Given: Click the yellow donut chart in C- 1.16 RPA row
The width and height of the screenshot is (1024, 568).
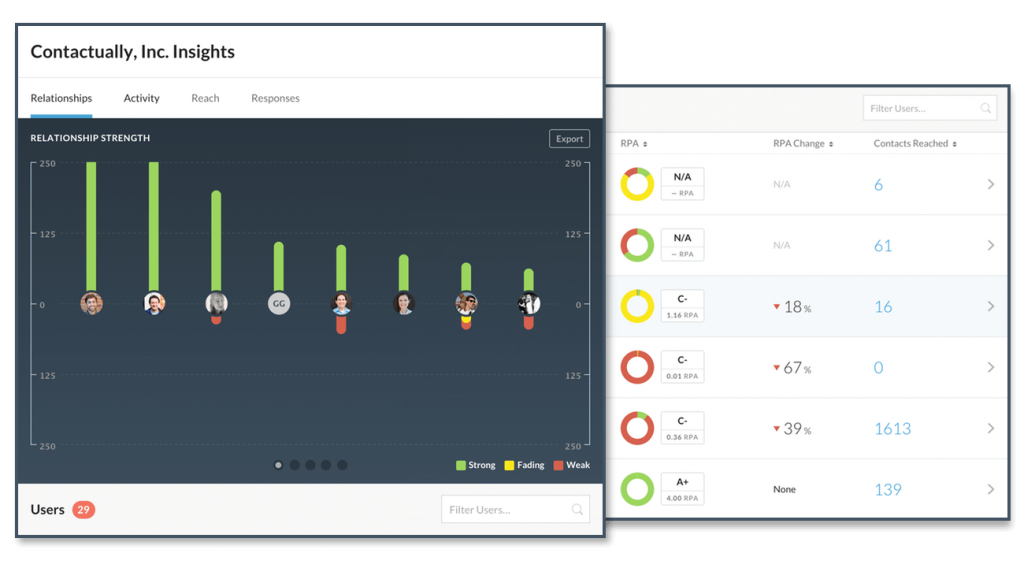Looking at the screenshot, I should point(637,306).
